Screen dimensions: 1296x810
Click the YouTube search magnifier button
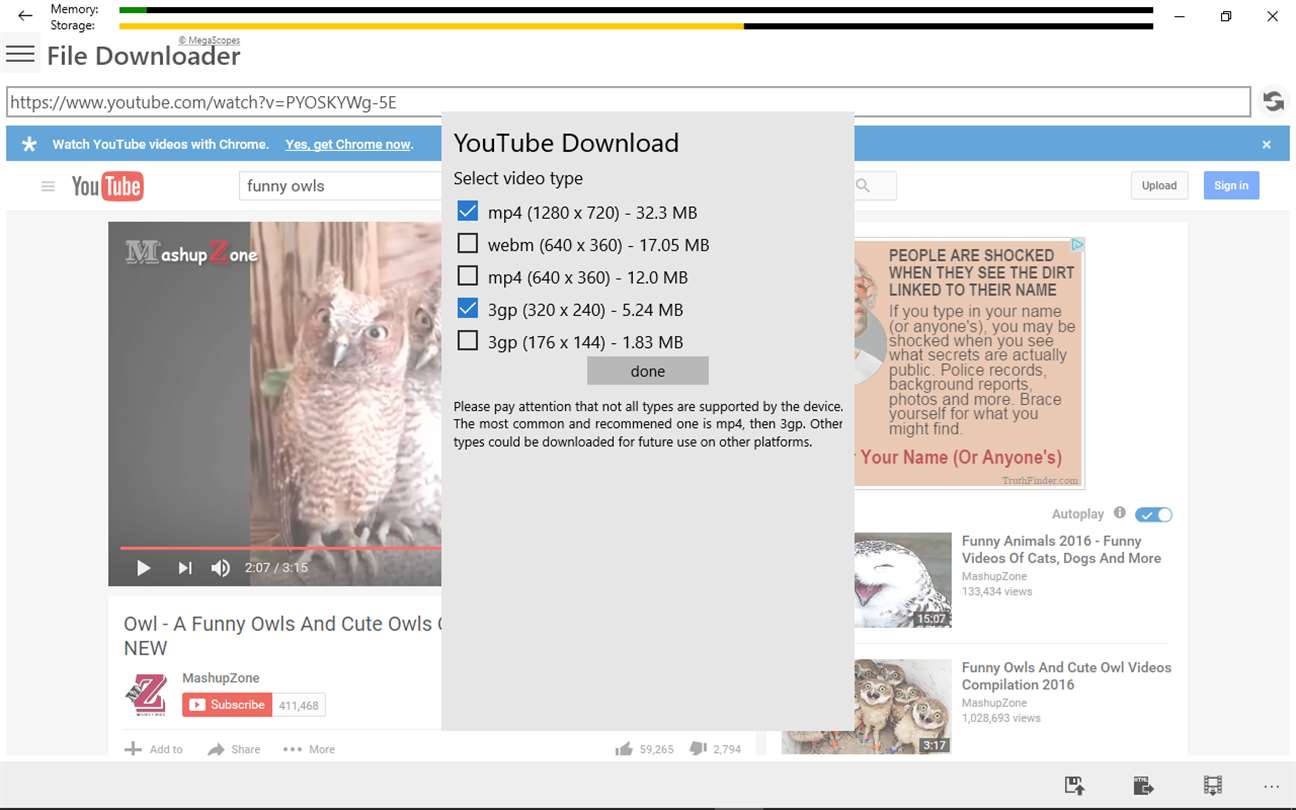pyautogui.click(x=863, y=186)
